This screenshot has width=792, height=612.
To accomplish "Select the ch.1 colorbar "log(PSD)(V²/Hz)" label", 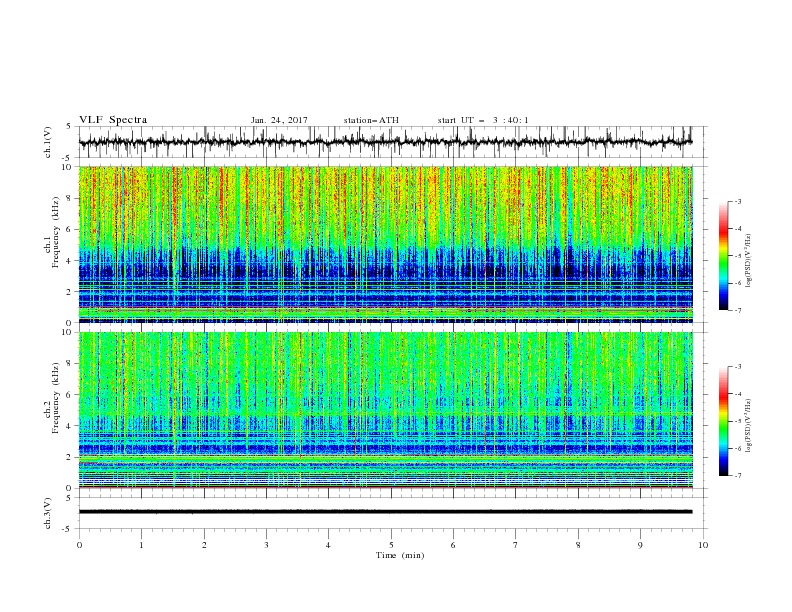I will click(x=749, y=261).
